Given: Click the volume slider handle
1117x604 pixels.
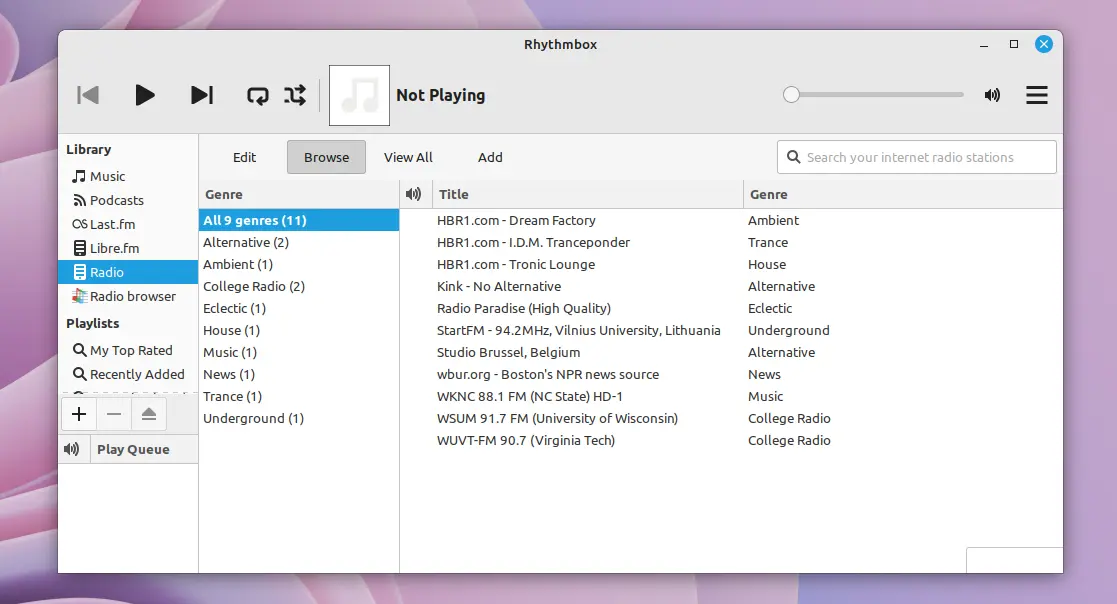Looking at the screenshot, I should 792,95.
